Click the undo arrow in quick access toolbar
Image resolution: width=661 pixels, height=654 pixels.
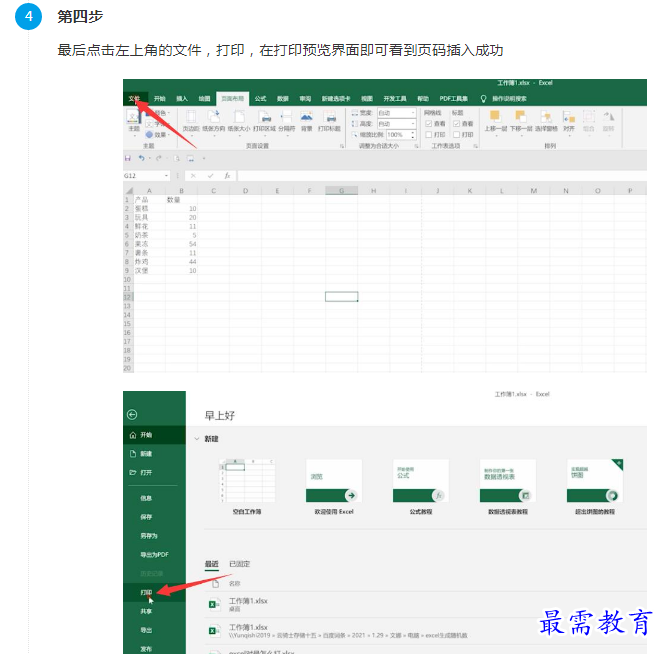pos(142,158)
